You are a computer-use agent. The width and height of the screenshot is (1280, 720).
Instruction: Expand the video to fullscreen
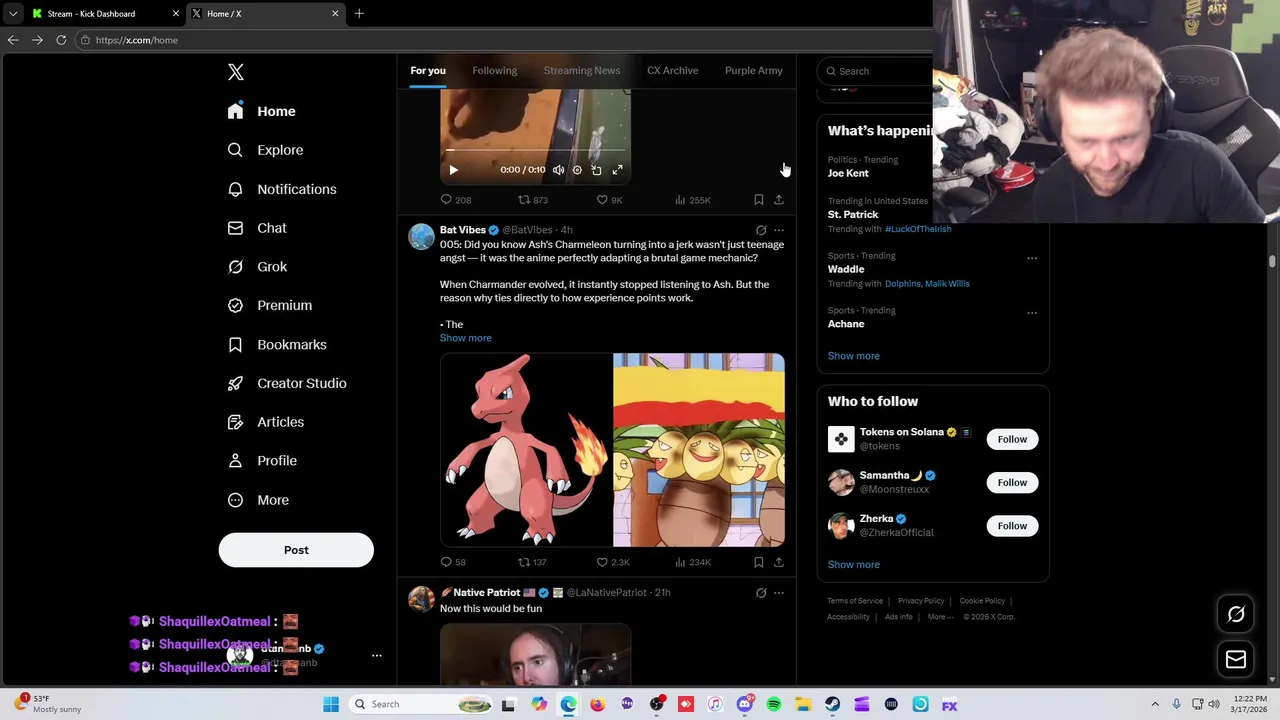[x=617, y=170]
